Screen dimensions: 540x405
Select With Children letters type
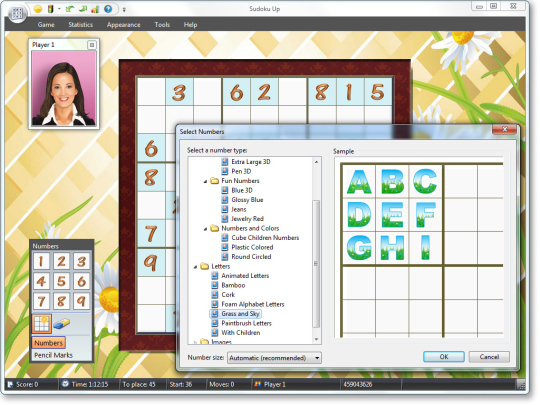240,333
